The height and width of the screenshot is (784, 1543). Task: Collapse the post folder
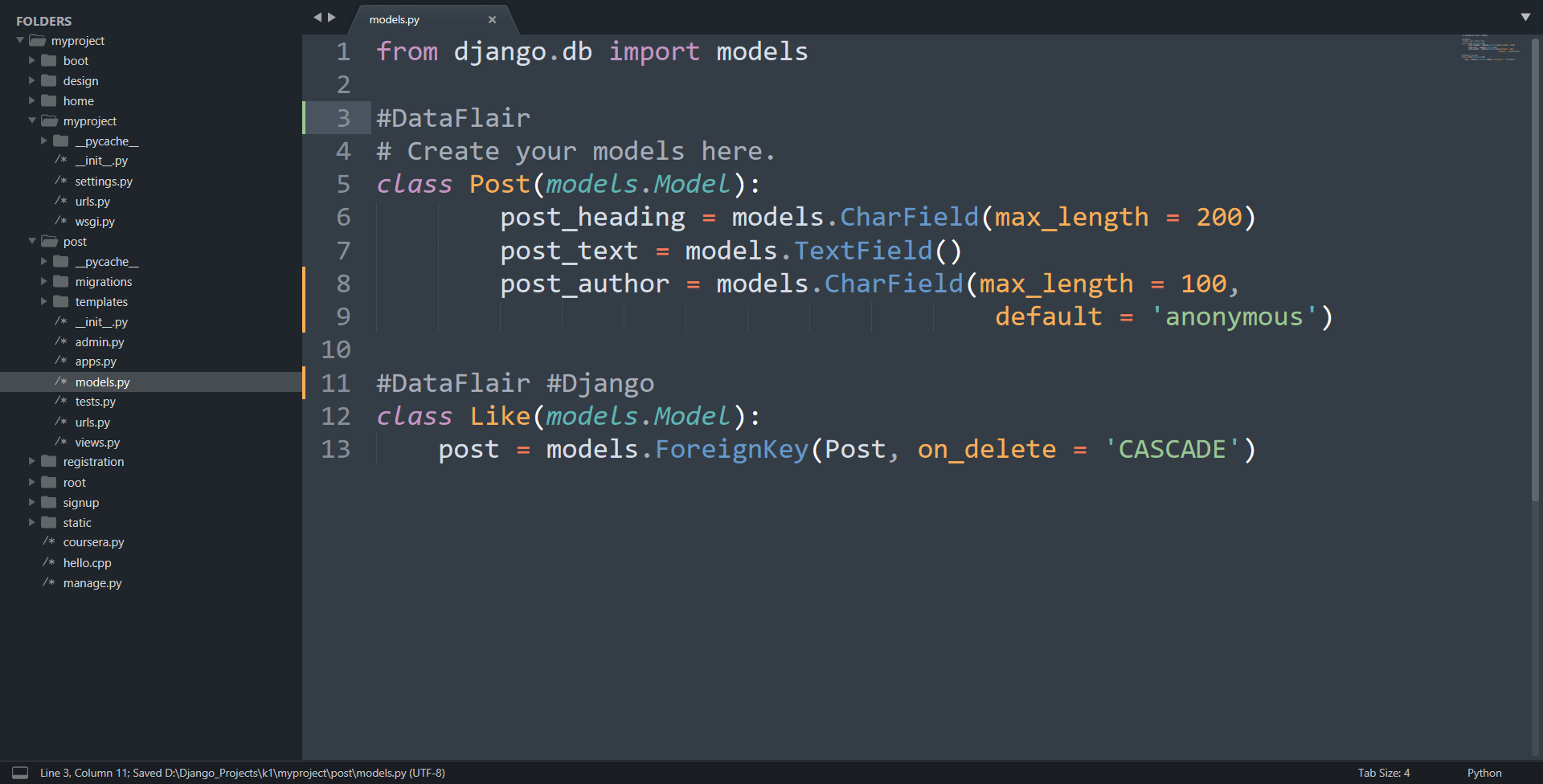31,241
